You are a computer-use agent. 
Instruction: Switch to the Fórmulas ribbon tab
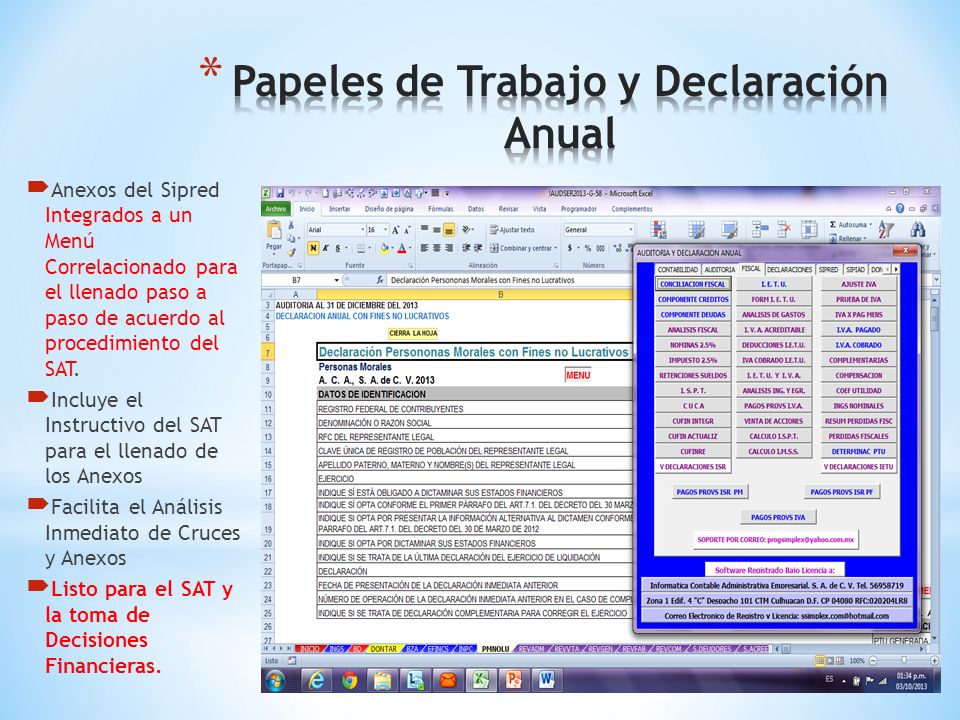click(x=441, y=209)
